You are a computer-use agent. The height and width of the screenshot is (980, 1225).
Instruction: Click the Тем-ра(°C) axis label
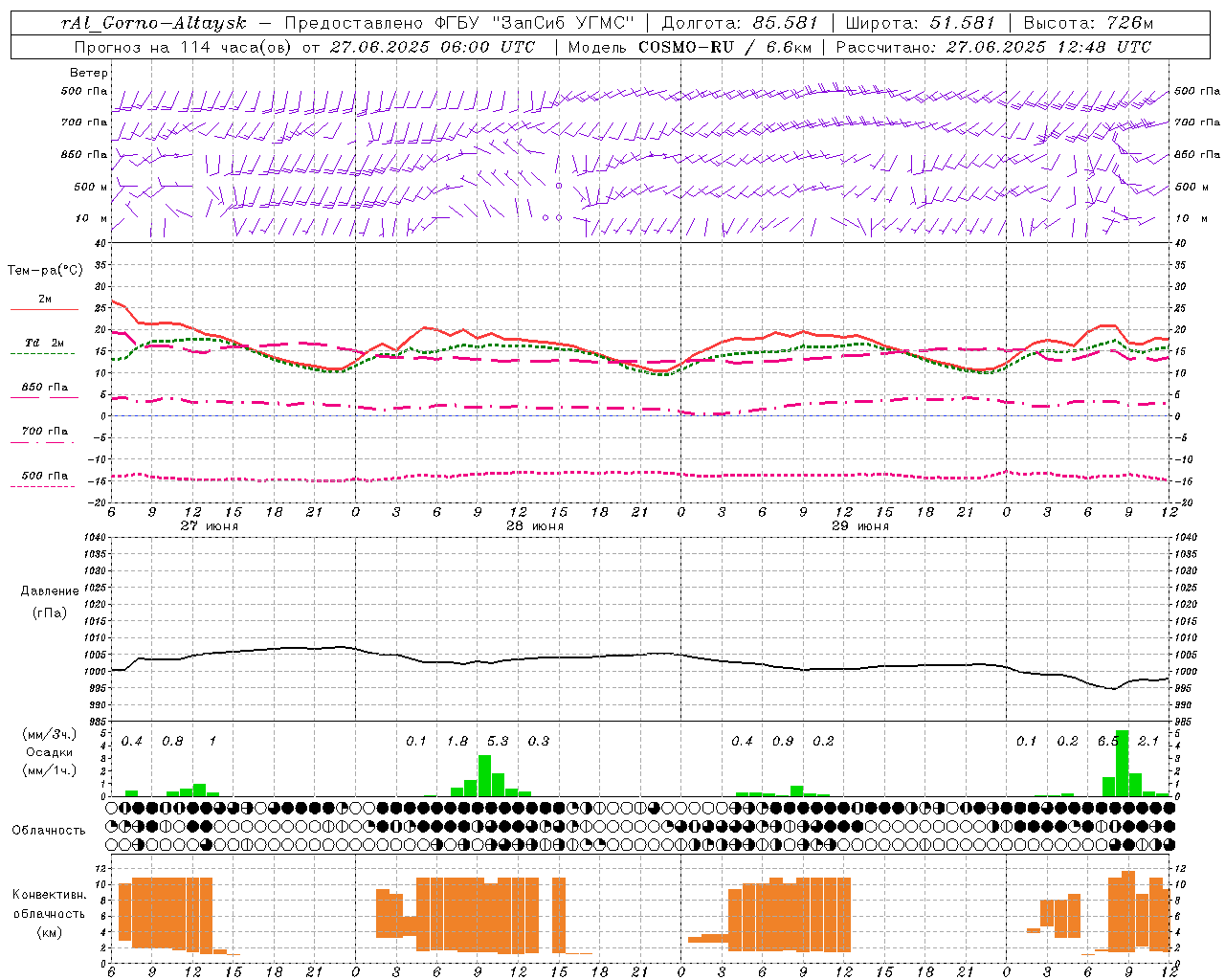point(45,271)
